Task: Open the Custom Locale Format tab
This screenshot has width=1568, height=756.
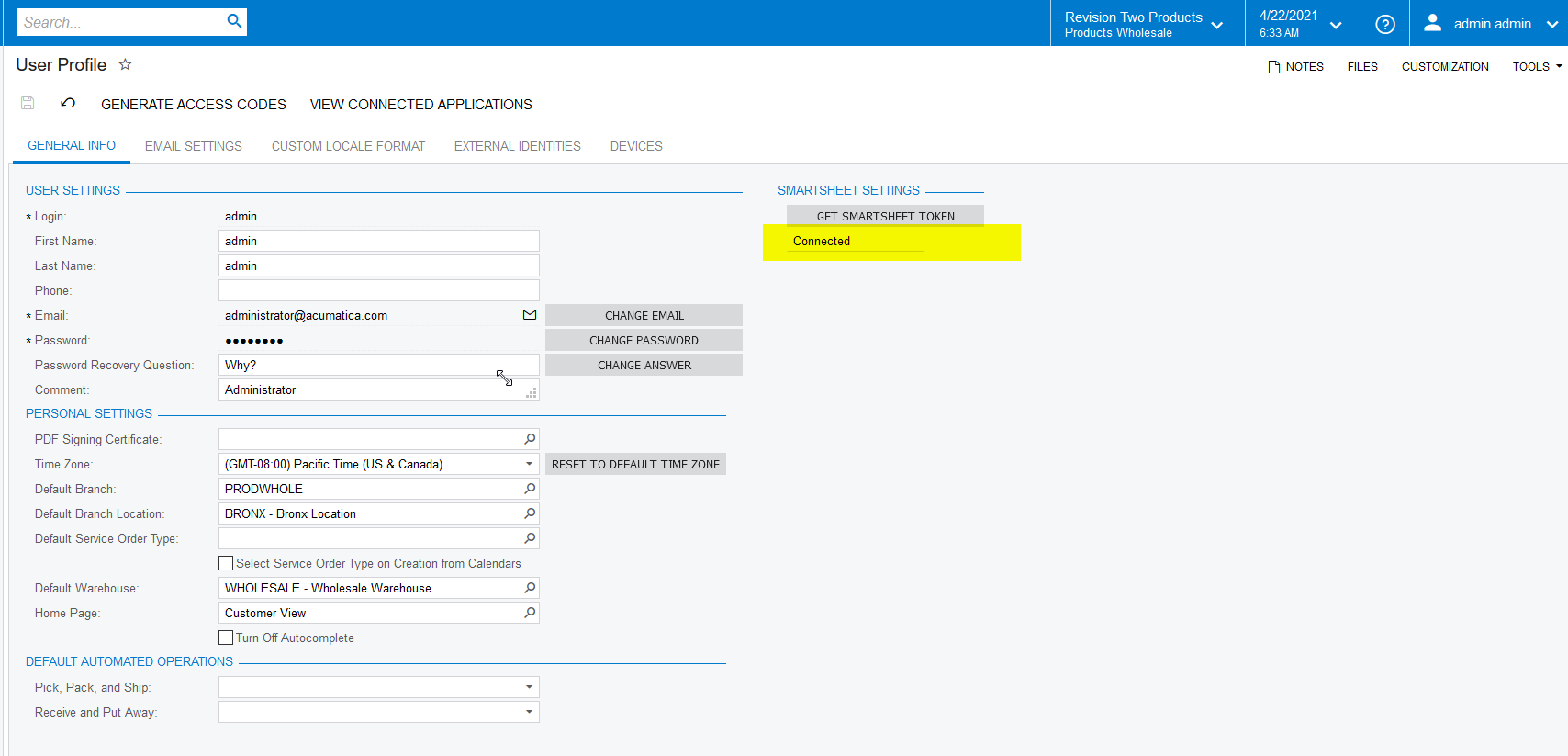Action: point(348,146)
